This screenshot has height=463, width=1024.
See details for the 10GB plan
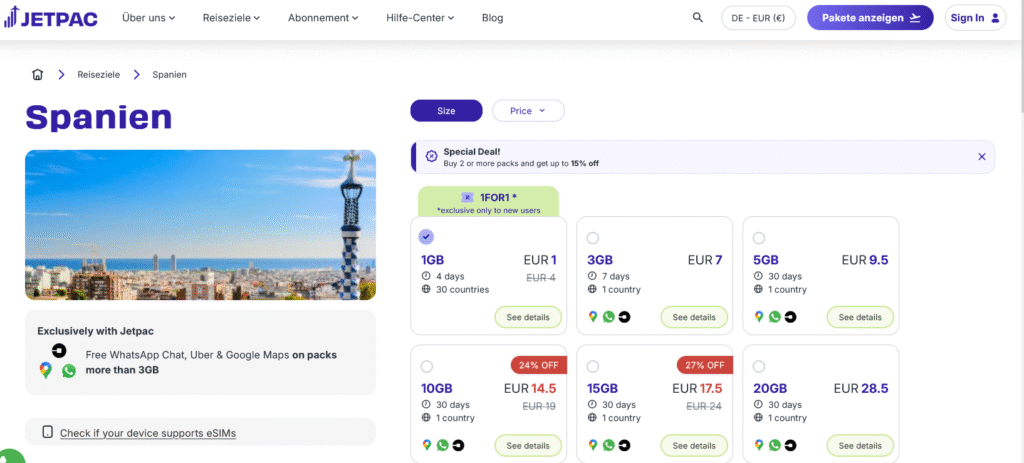(x=528, y=446)
